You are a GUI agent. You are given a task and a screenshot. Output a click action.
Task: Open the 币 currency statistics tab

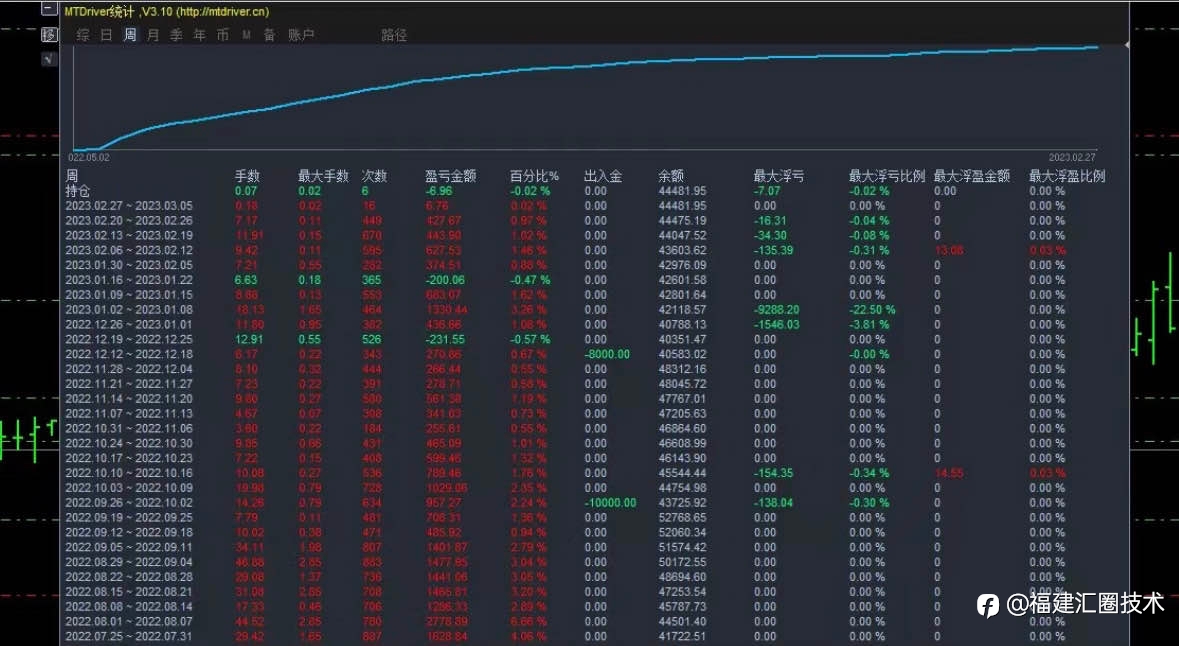[223, 35]
